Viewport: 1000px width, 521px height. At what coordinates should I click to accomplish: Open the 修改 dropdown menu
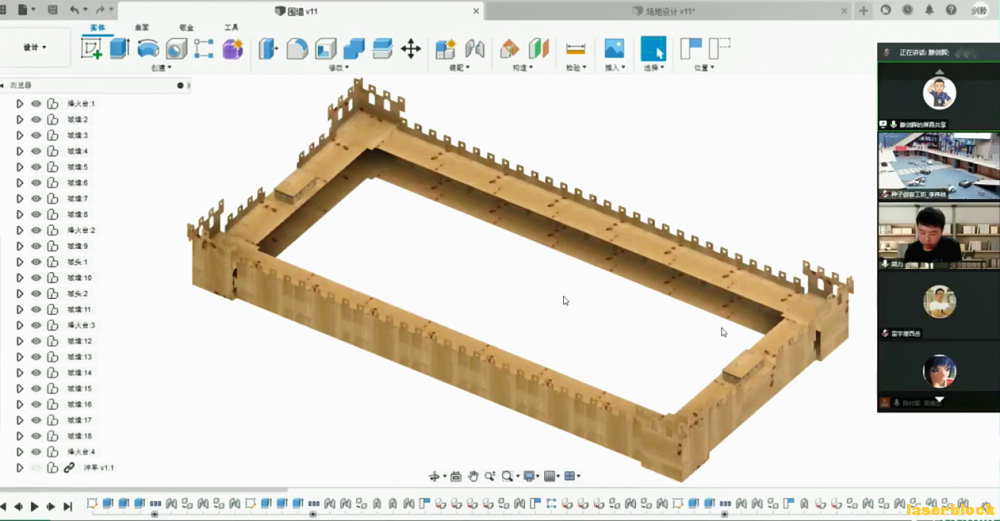tap(339, 68)
